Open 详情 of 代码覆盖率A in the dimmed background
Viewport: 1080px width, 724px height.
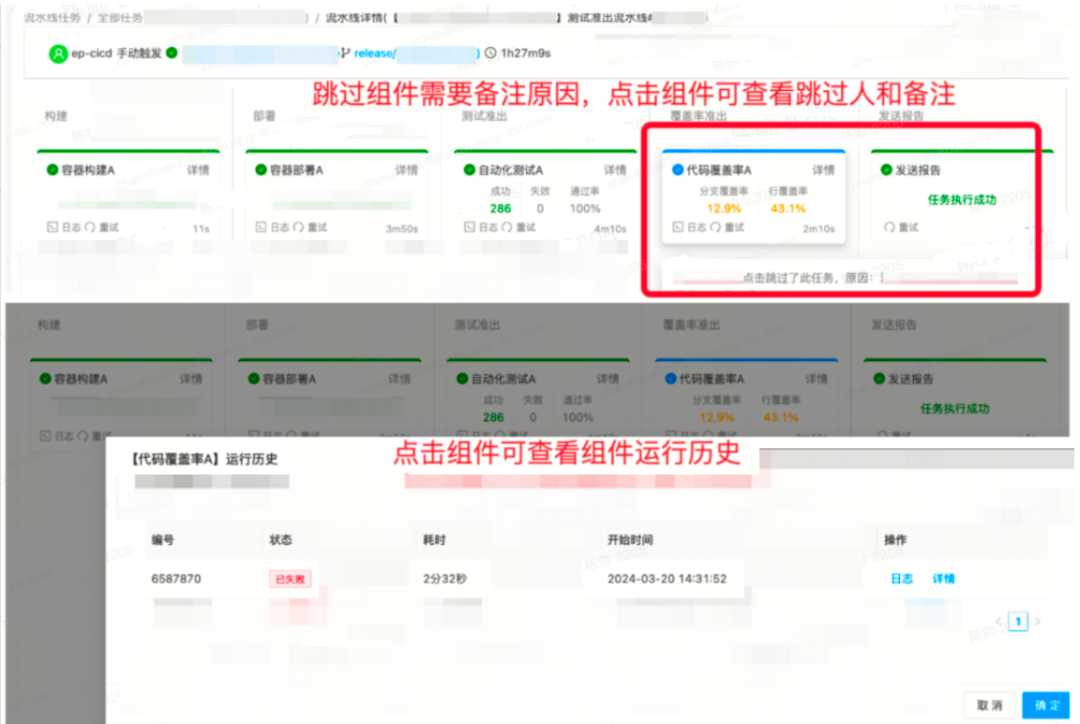[816, 379]
